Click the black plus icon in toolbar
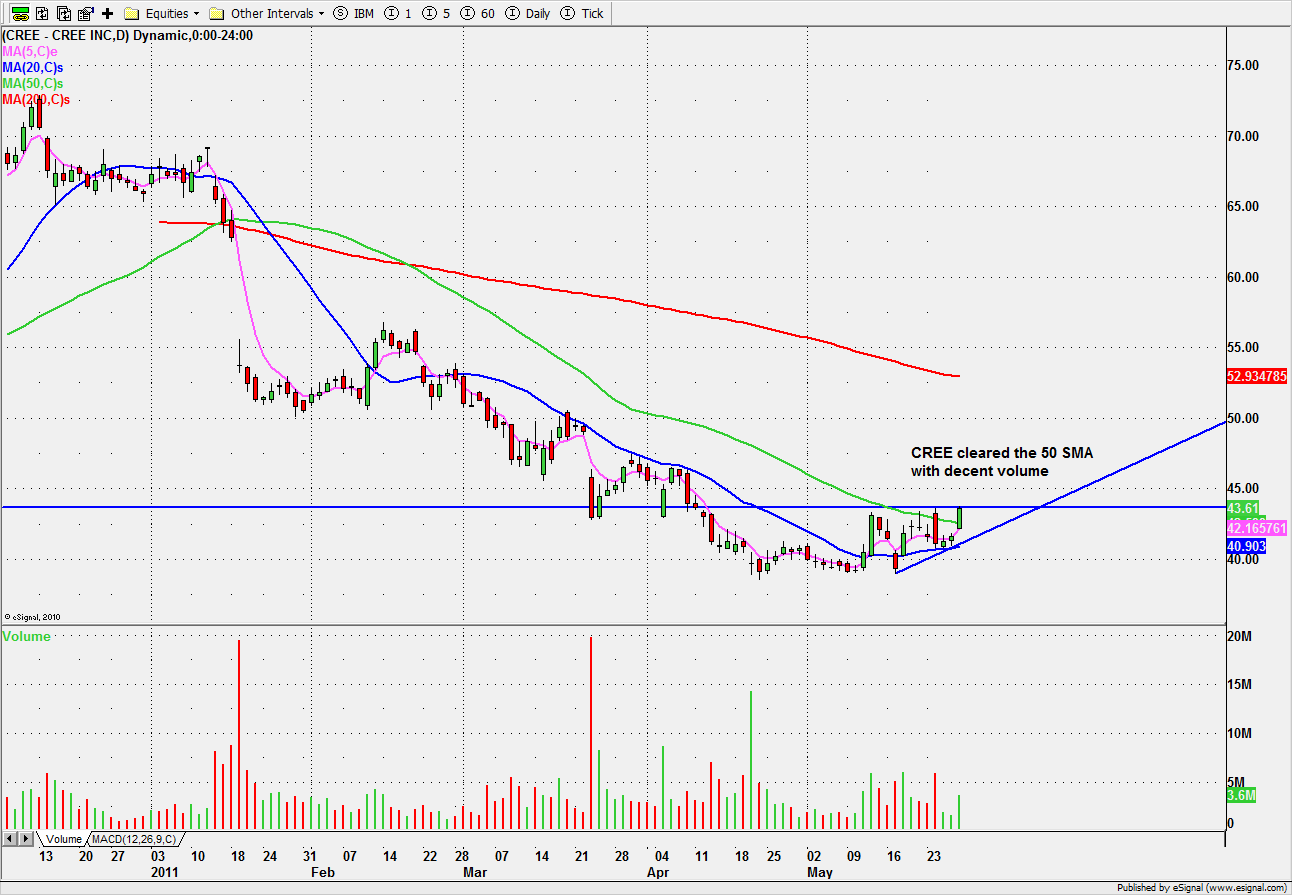 pyautogui.click(x=107, y=13)
